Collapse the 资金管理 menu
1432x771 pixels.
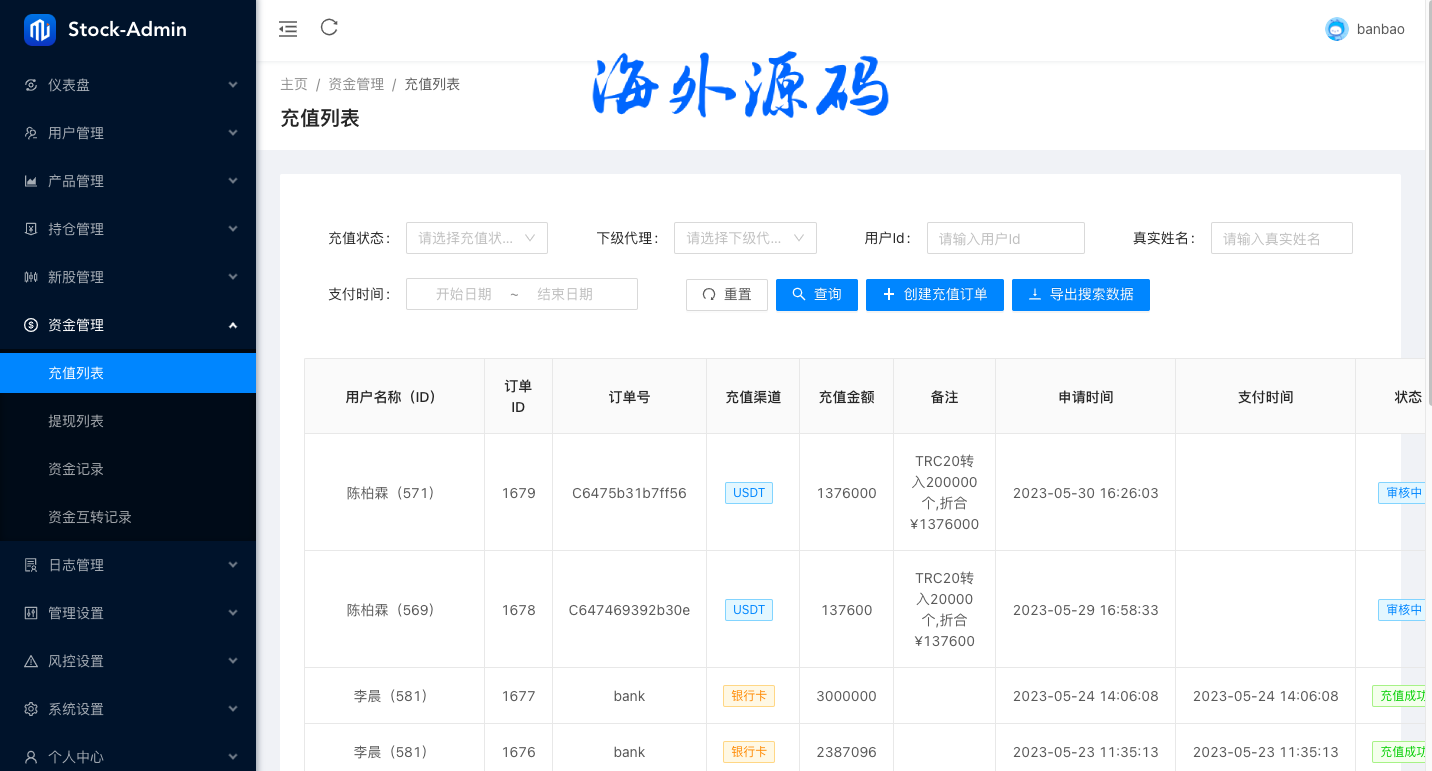point(128,325)
